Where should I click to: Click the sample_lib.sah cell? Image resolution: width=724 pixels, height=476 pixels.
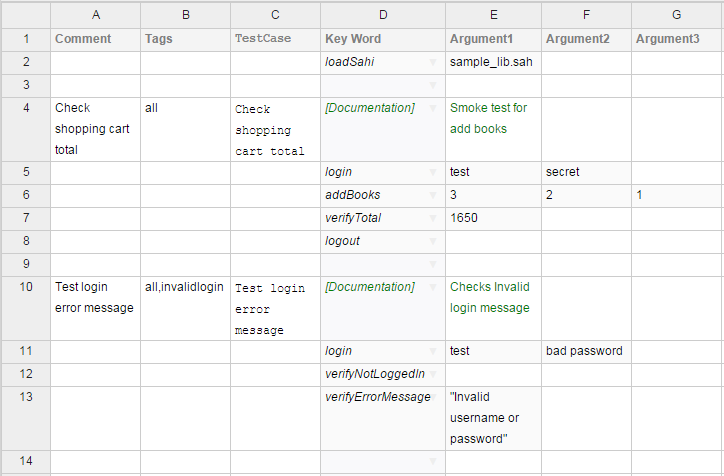click(493, 62)
